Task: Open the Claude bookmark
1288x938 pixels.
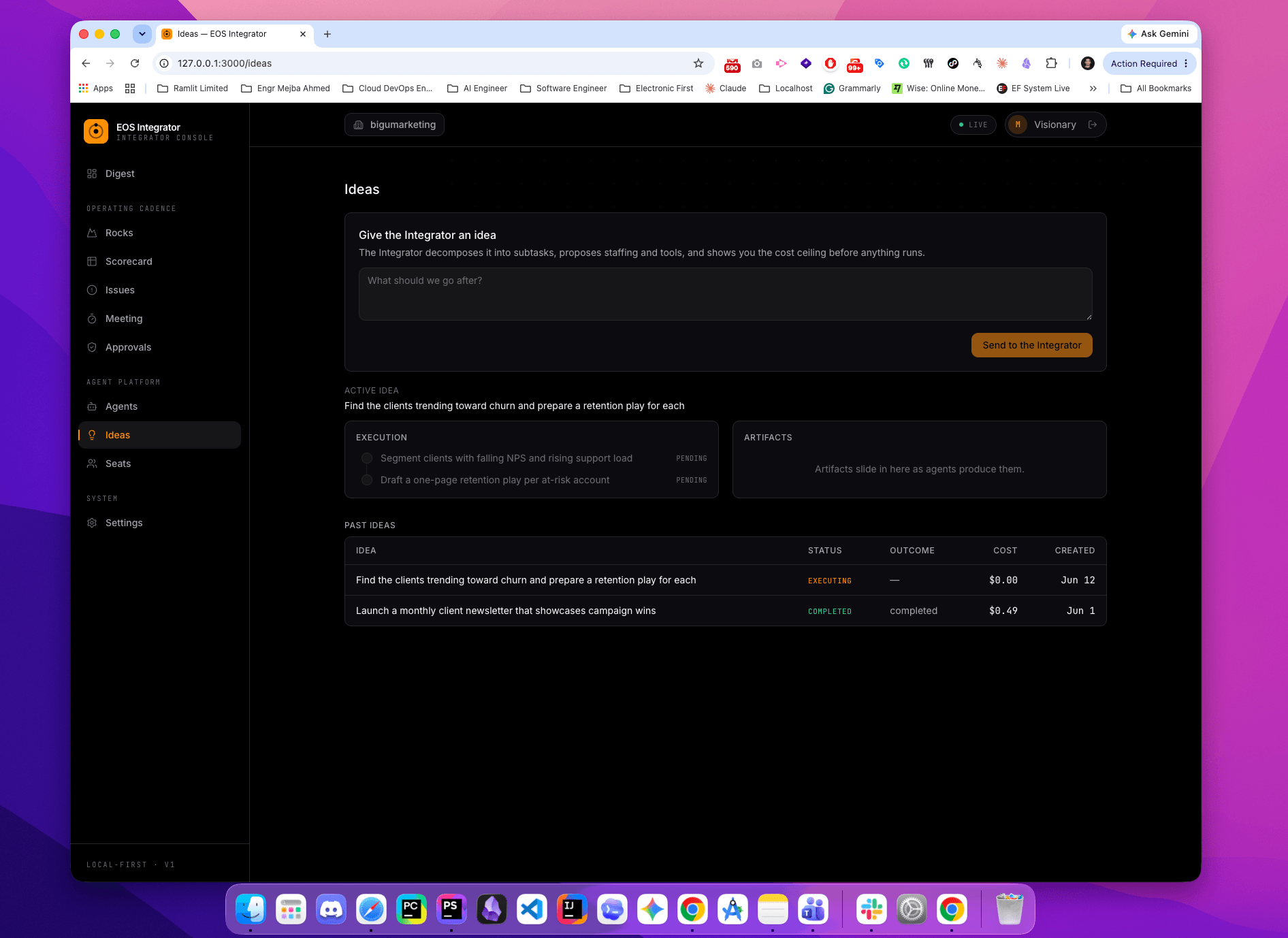Action: [726, 88]
